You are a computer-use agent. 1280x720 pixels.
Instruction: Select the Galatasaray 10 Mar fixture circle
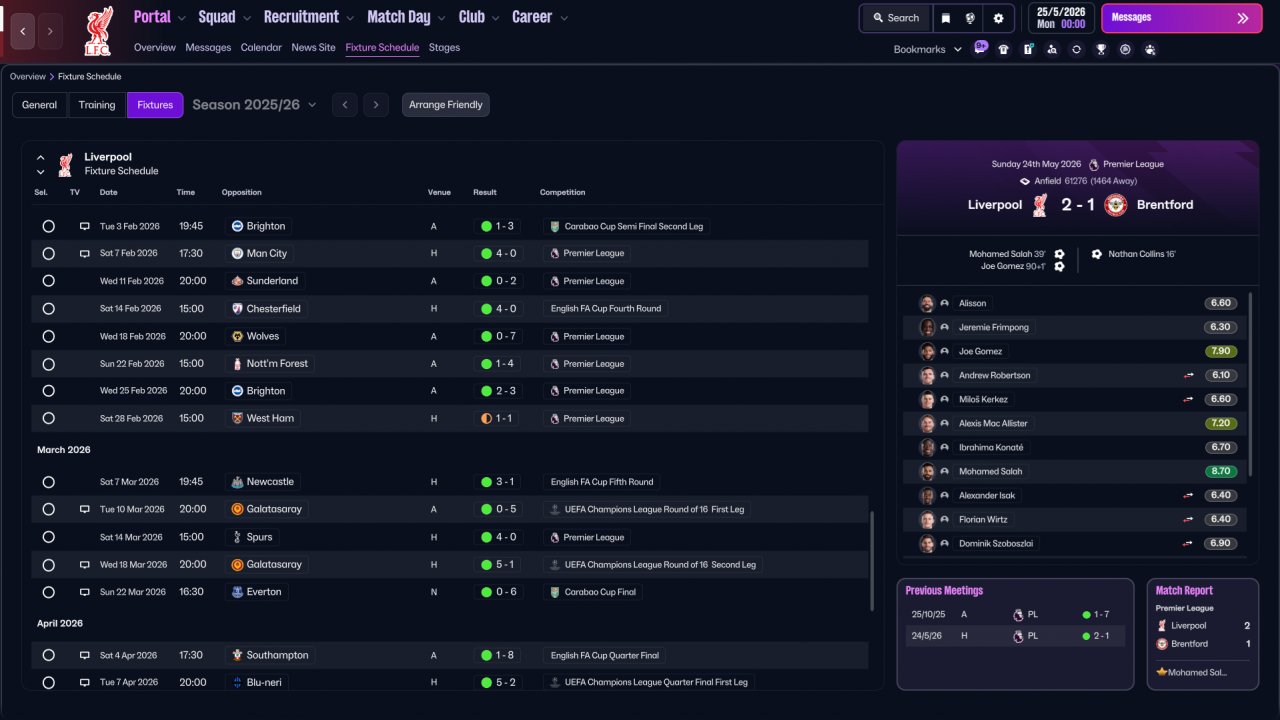click(x=48, y=509)
